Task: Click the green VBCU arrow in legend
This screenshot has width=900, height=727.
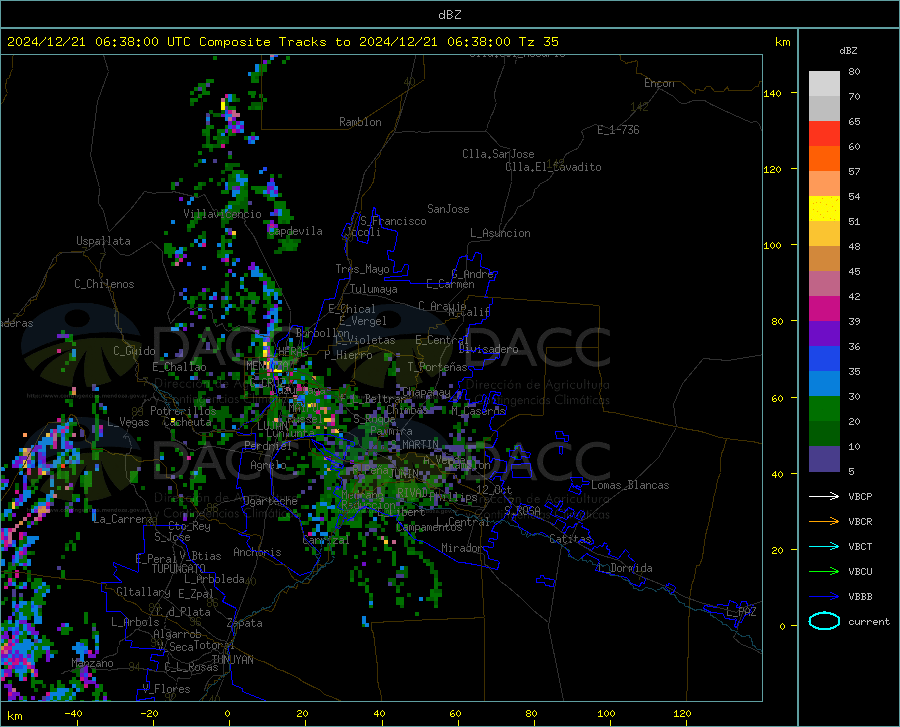Action: click(x=824, y=572)
